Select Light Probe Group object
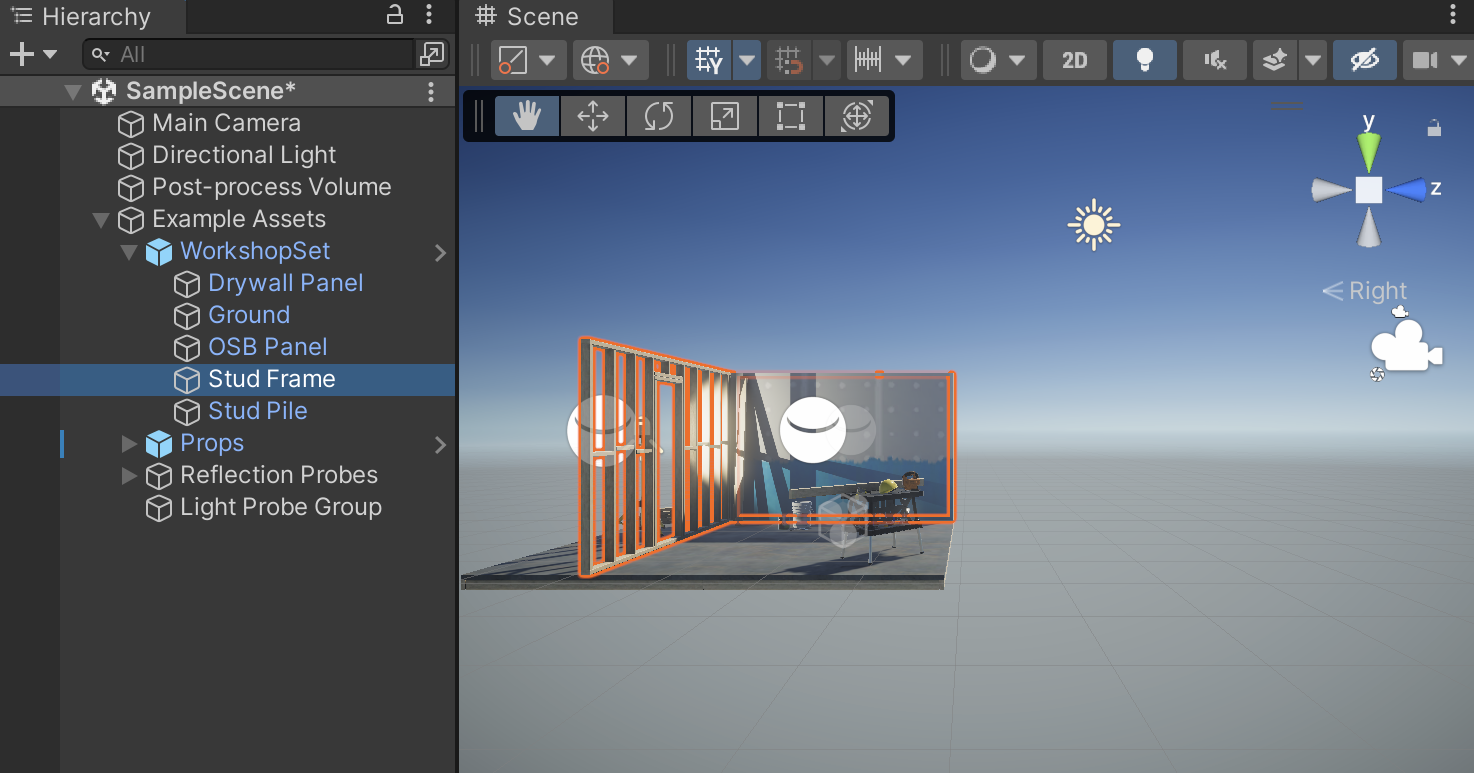 point(280,507)
